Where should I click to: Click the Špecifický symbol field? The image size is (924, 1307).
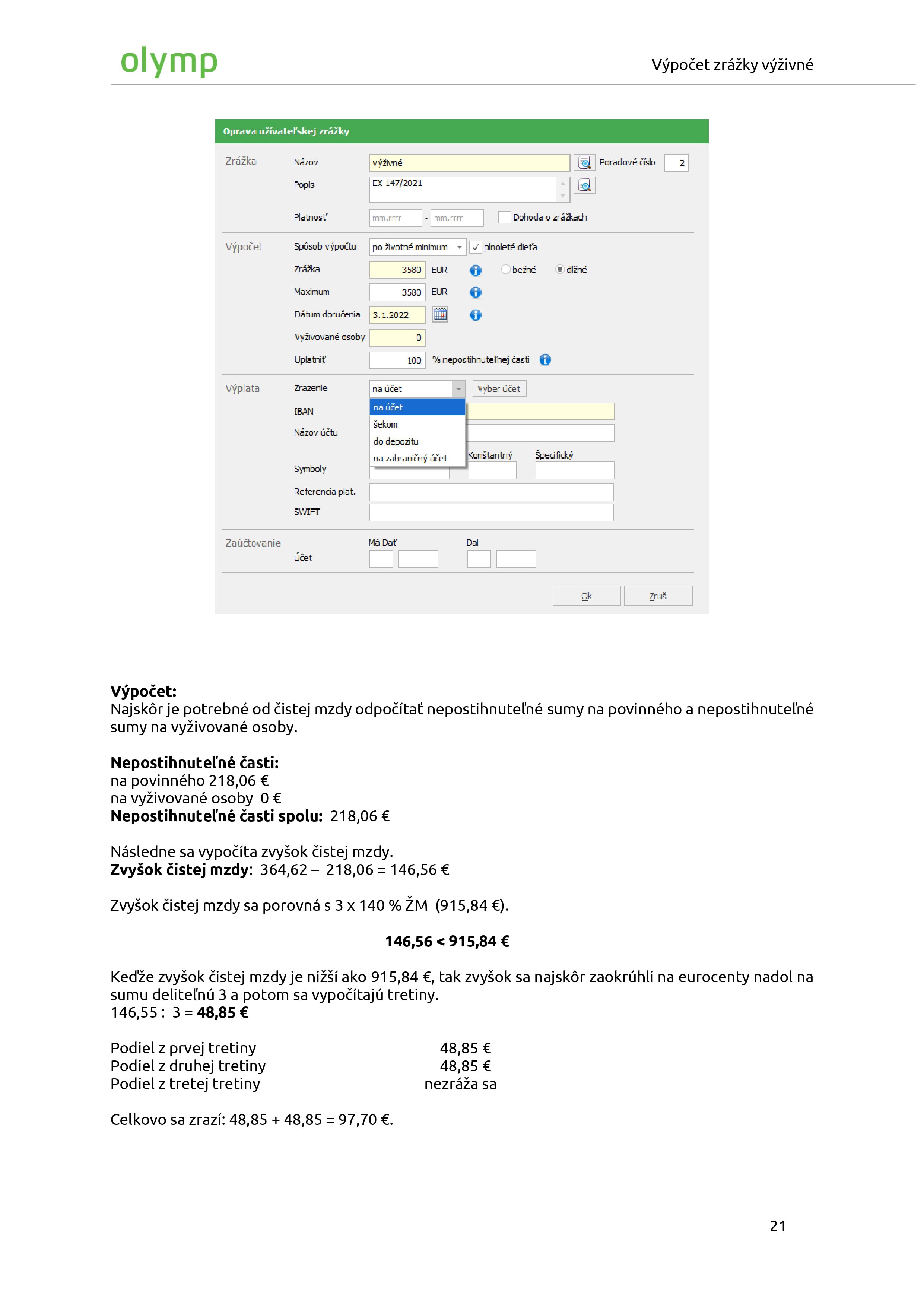pos(575,471)
